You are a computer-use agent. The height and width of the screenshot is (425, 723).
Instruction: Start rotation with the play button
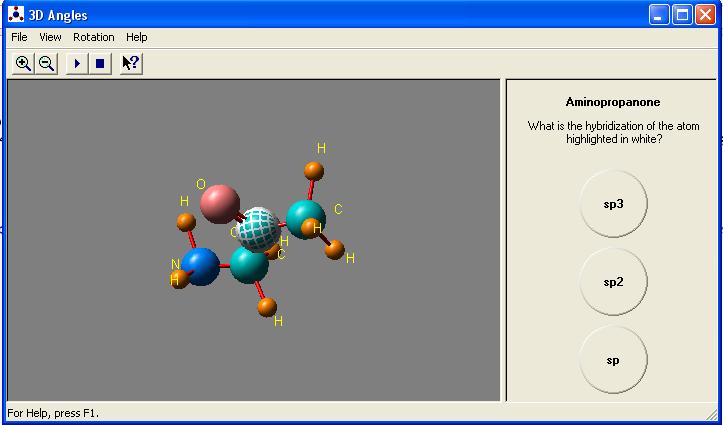tap(76, 63)
